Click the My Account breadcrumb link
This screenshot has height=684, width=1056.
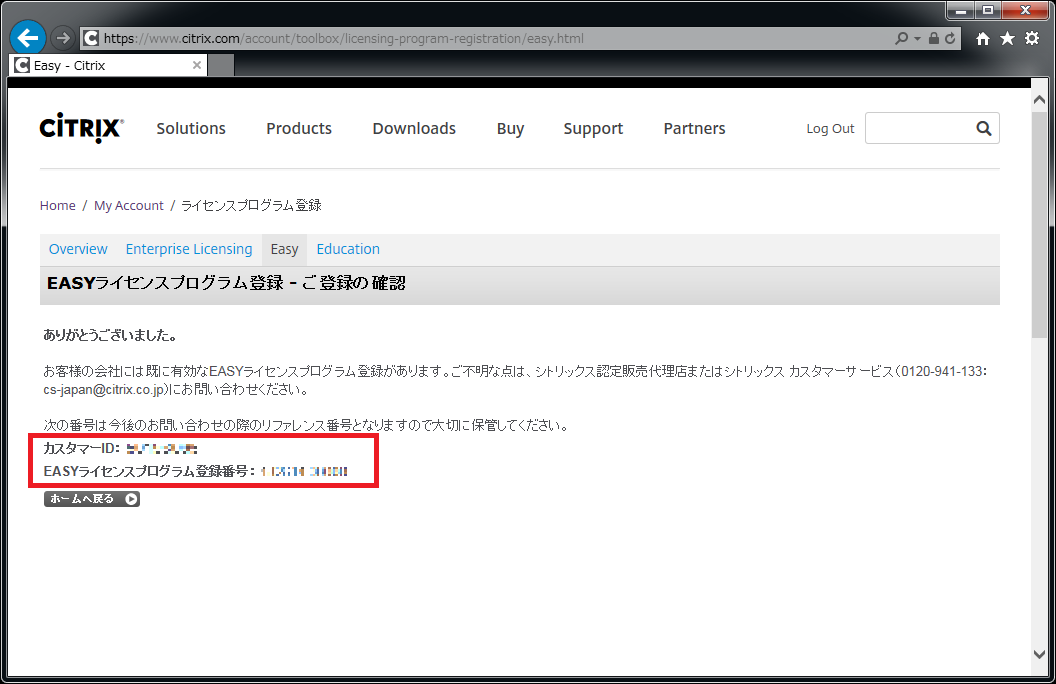click(128, 205)
